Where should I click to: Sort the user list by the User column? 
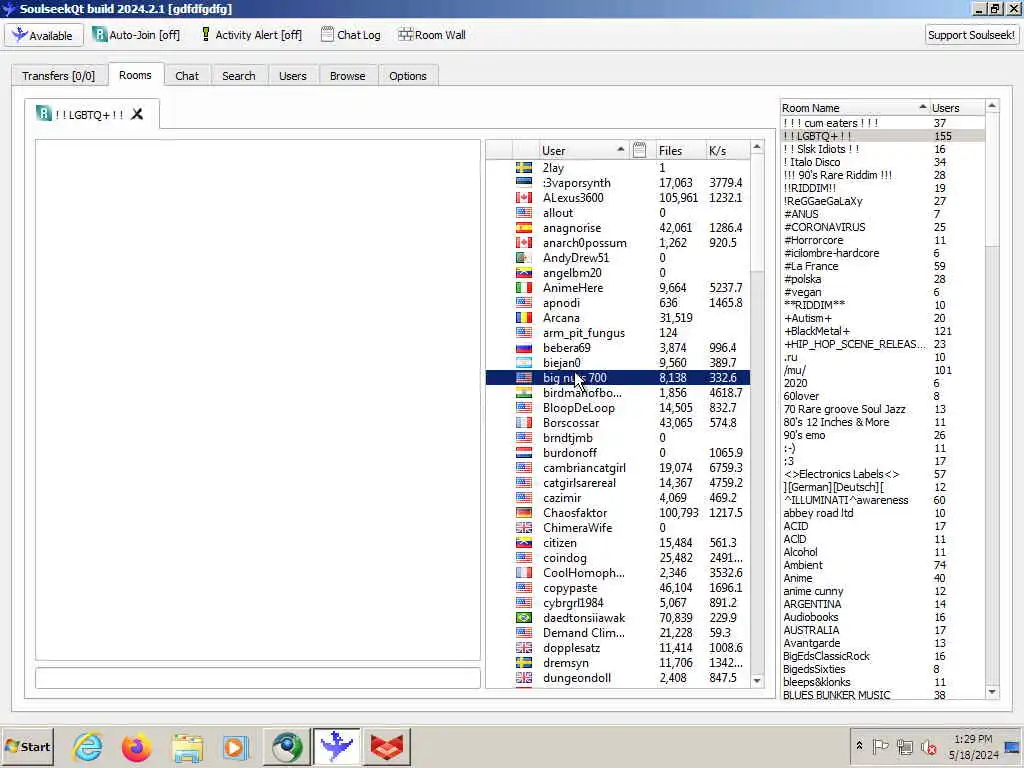(x=583, y=151)
